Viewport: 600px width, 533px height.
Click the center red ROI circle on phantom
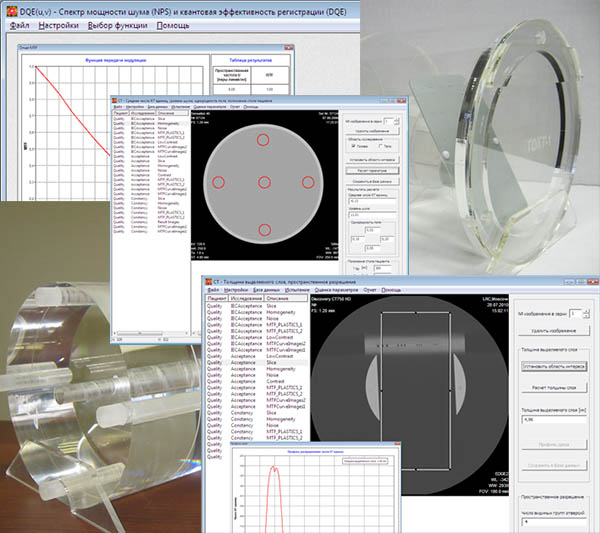[x=264, y=183]
